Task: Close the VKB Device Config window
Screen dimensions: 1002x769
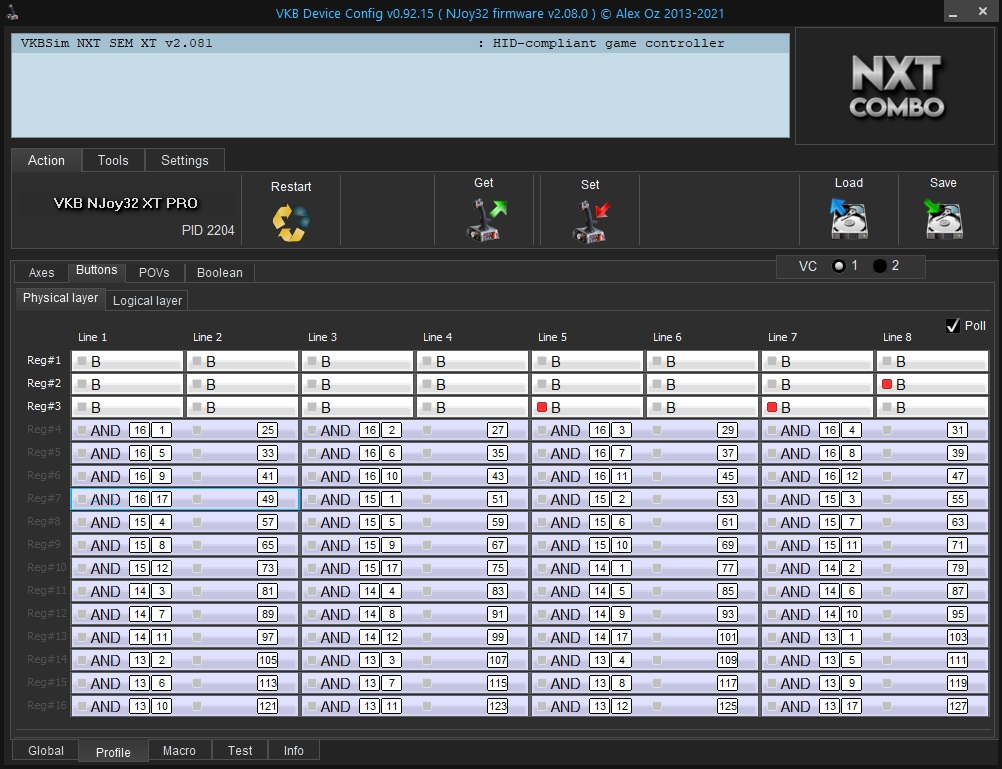Action: 983,12
